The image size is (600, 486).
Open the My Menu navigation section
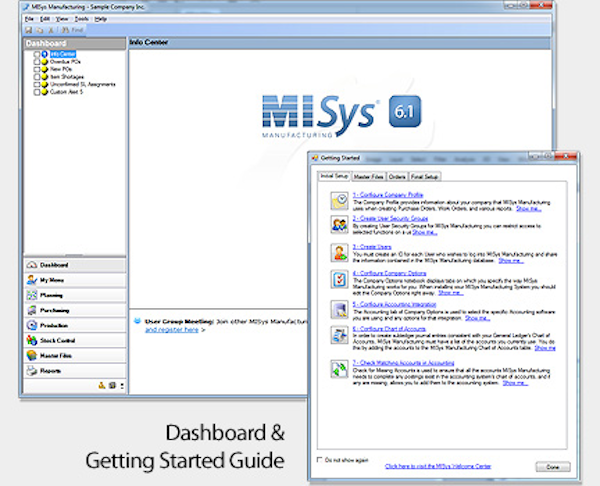pyautogui.click(x=75, y=280)
